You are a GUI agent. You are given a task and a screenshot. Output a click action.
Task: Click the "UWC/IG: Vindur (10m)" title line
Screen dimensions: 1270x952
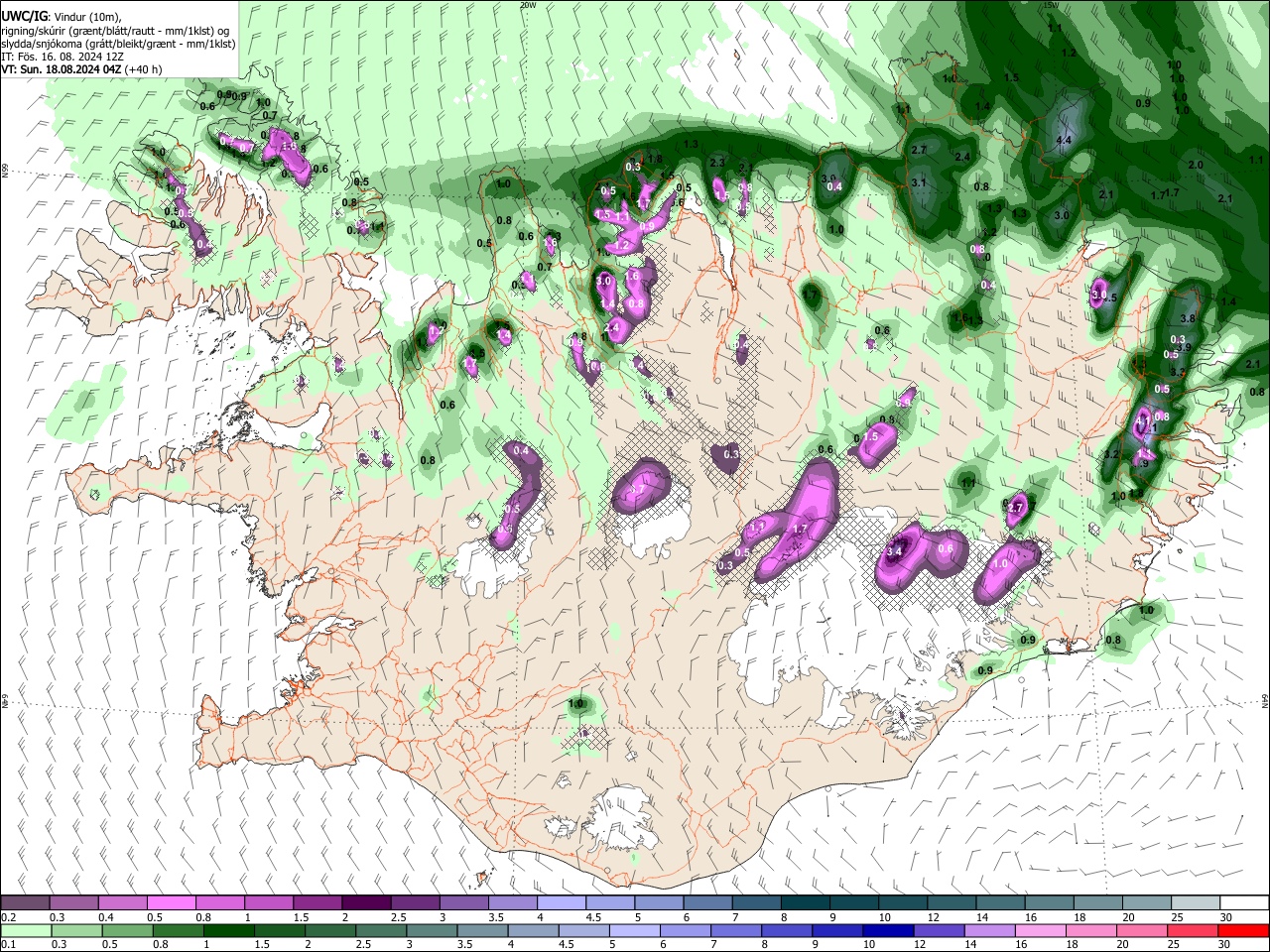(62, 18)
